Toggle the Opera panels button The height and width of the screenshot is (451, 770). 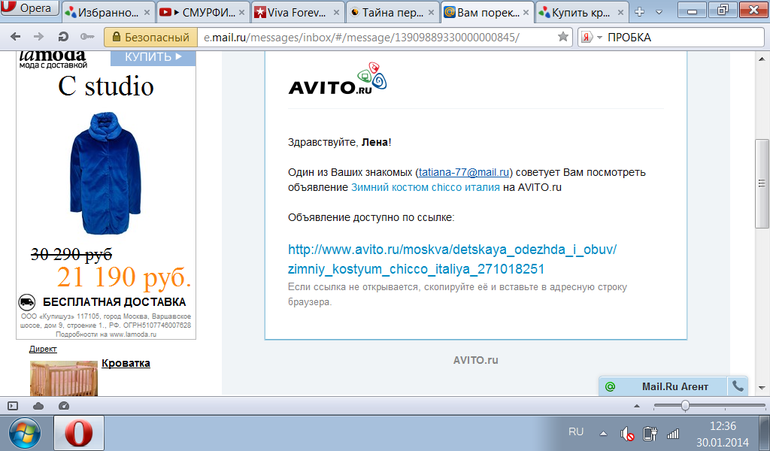click(13, 406)
